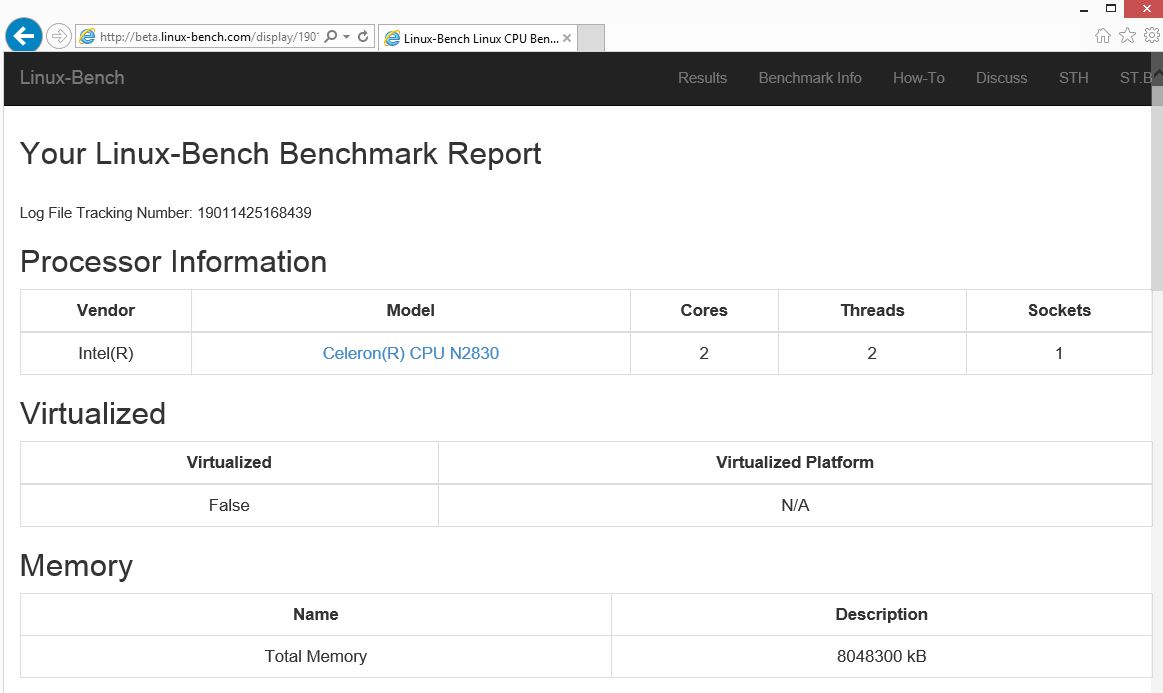The height and width of the screenshot is (693, 1163).
Task: Open the Results menu item
Action: pyautogui.click(x=702, y=78)
